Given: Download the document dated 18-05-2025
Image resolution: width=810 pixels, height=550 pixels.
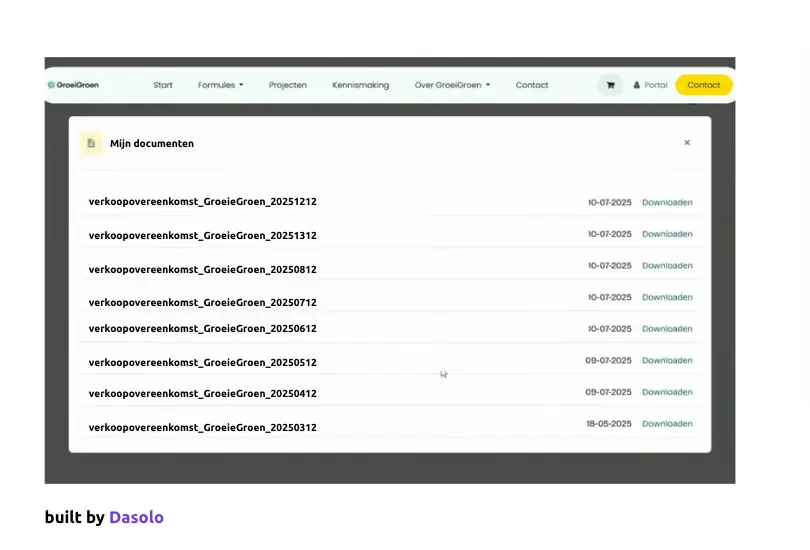Looking at the screenshot, I should tap(667, 423).
